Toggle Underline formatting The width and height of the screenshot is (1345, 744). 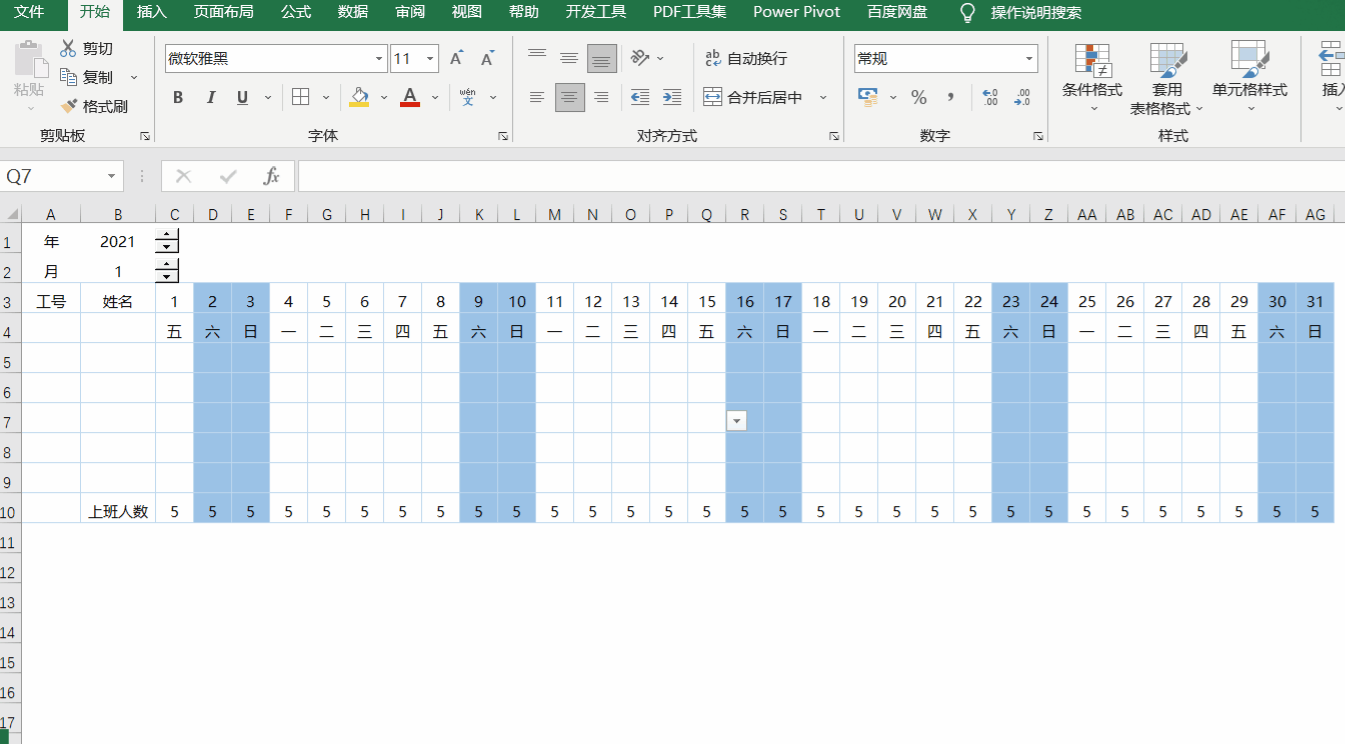tap(242, 97)
